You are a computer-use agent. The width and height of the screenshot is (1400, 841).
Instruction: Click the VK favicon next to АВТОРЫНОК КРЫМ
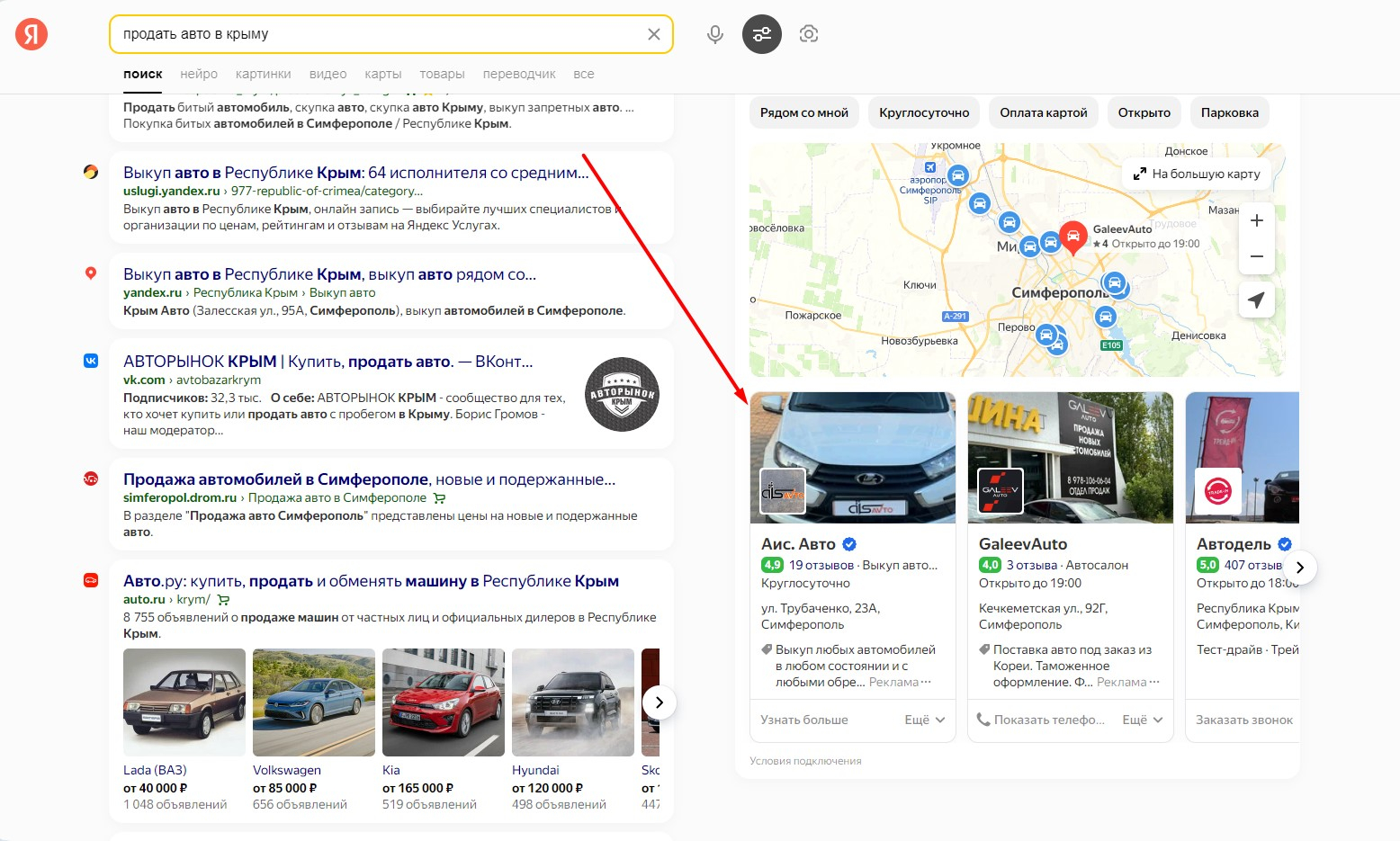91,361
